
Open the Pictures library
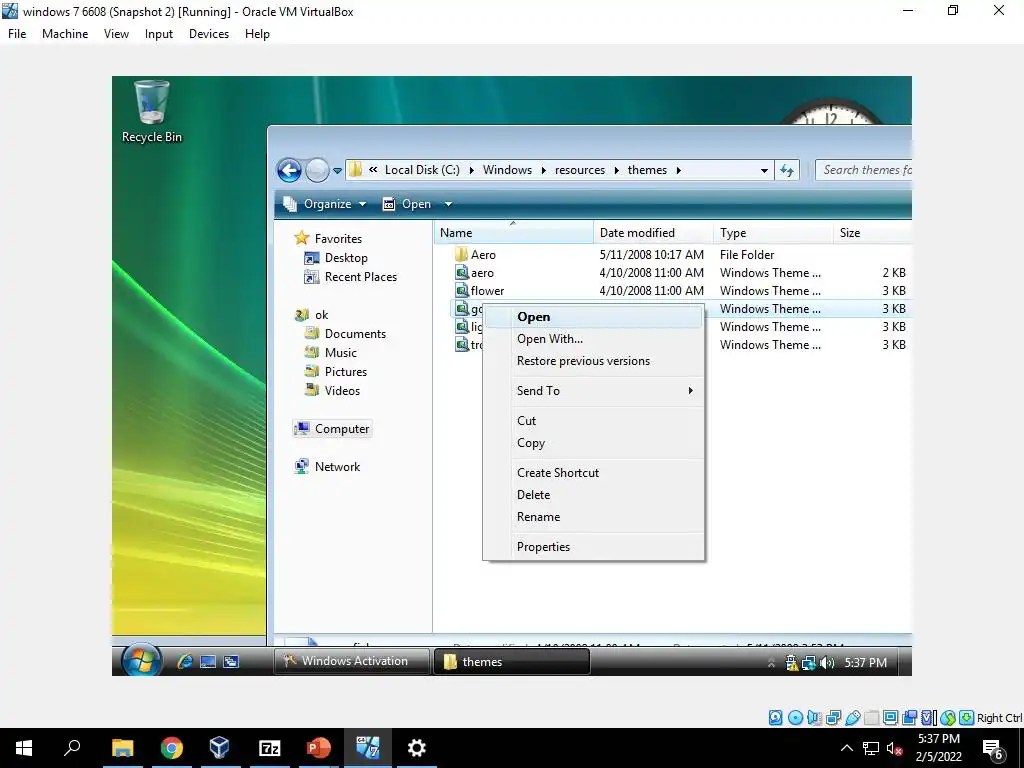(336, 372)
